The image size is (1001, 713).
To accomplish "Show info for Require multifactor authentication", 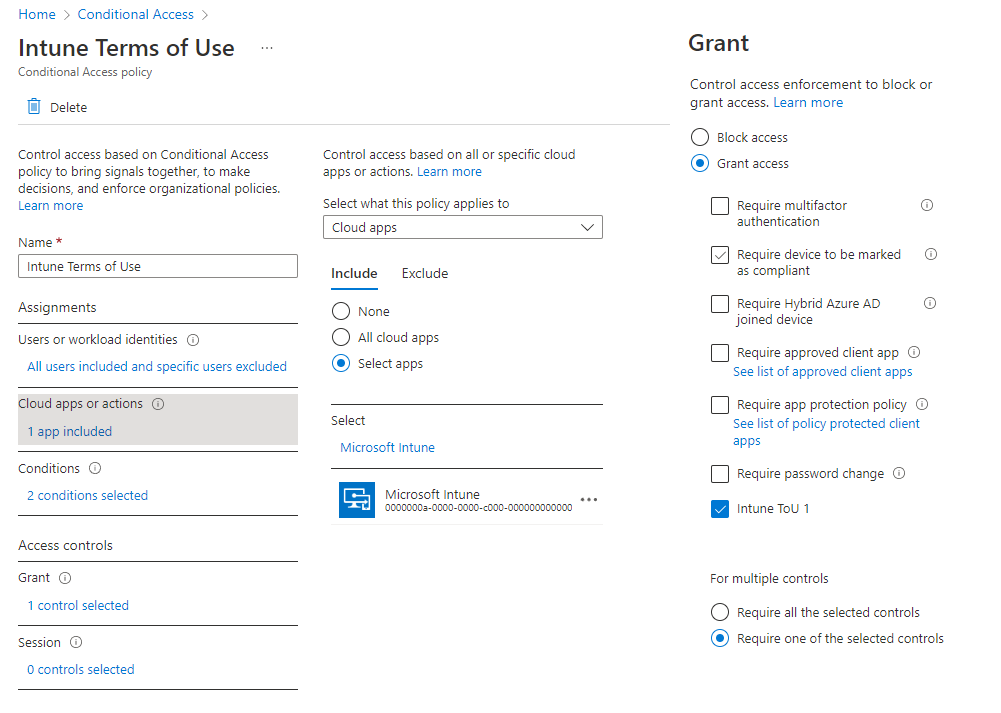I will click(x=926, y=206).
